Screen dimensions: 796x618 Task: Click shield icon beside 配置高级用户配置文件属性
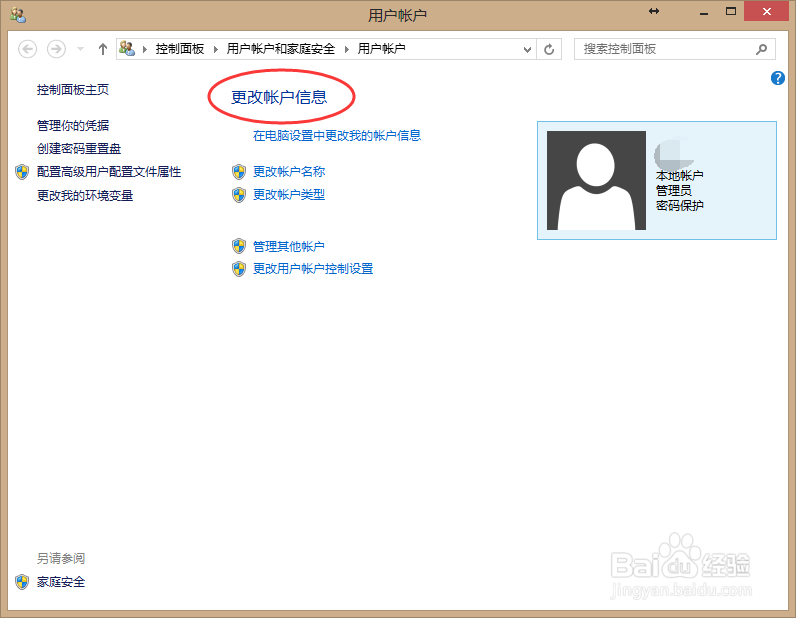pos(22,172)
